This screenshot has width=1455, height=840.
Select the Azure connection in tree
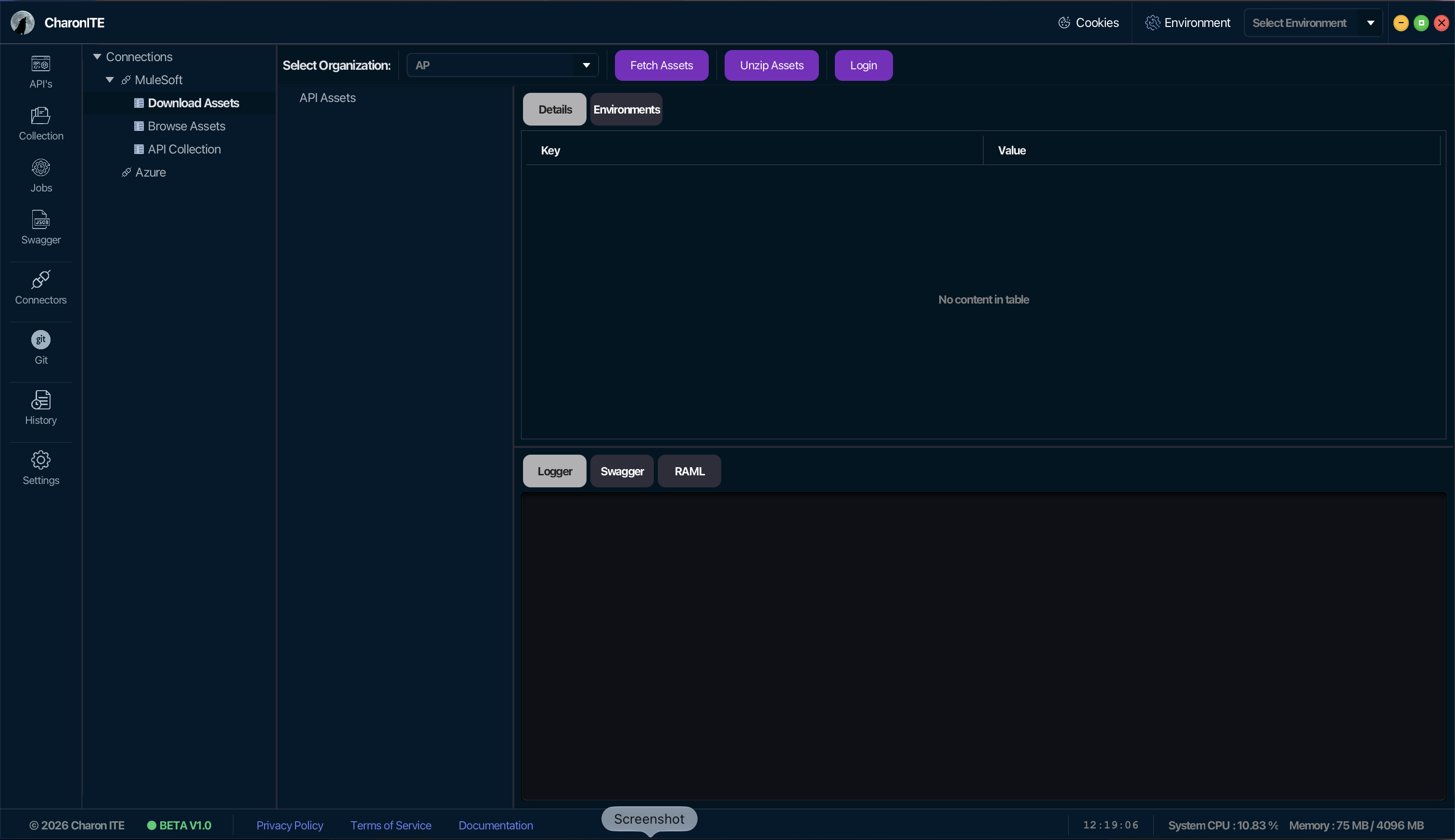[151, 172]
